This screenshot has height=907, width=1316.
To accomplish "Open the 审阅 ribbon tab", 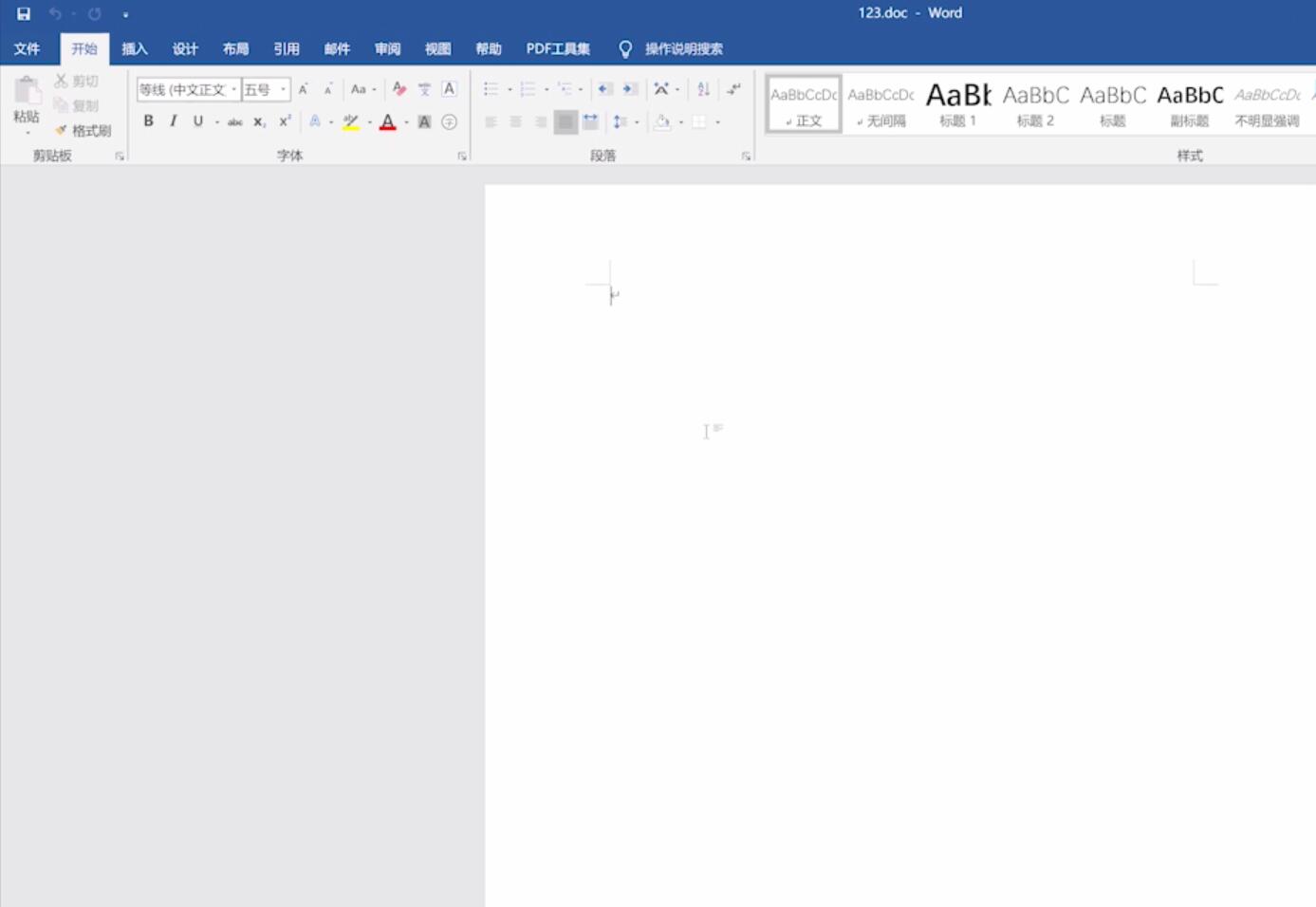I will pos(387,48).
